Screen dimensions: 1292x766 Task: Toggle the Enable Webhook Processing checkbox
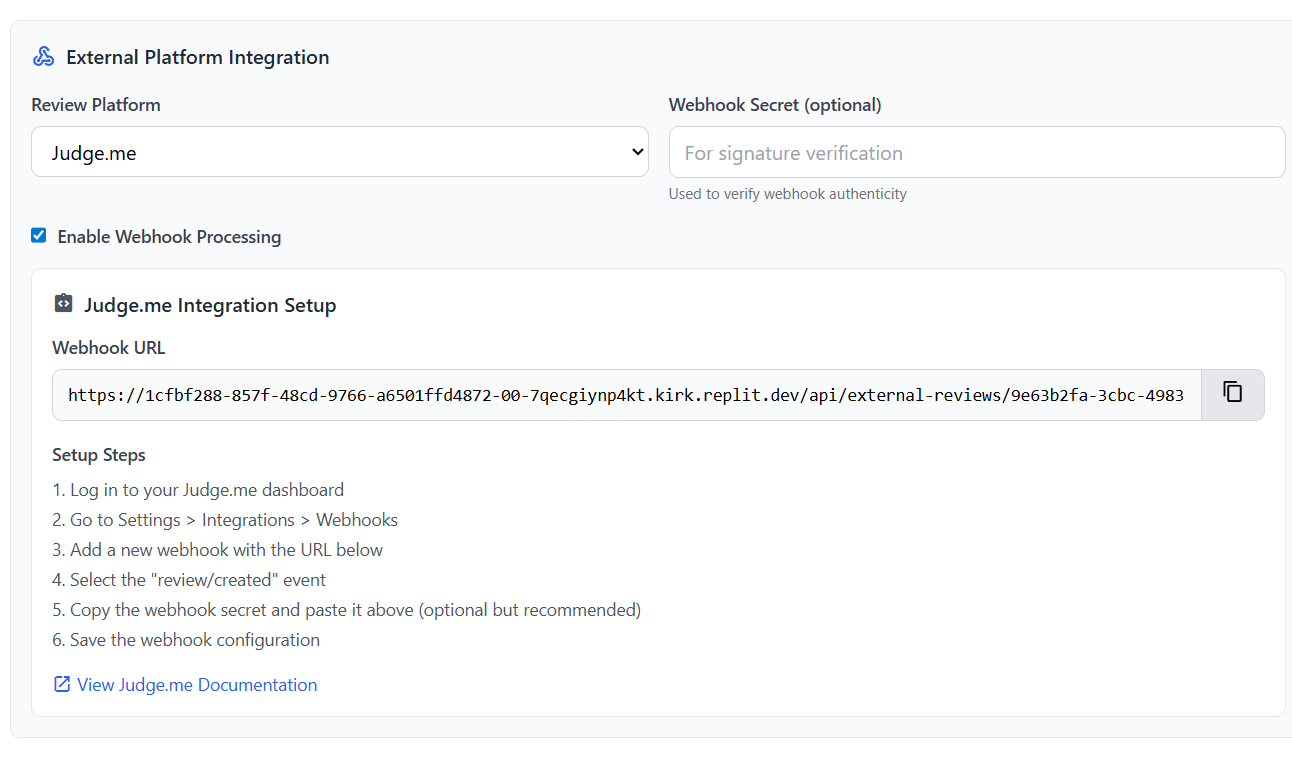(x=39, y=236)
